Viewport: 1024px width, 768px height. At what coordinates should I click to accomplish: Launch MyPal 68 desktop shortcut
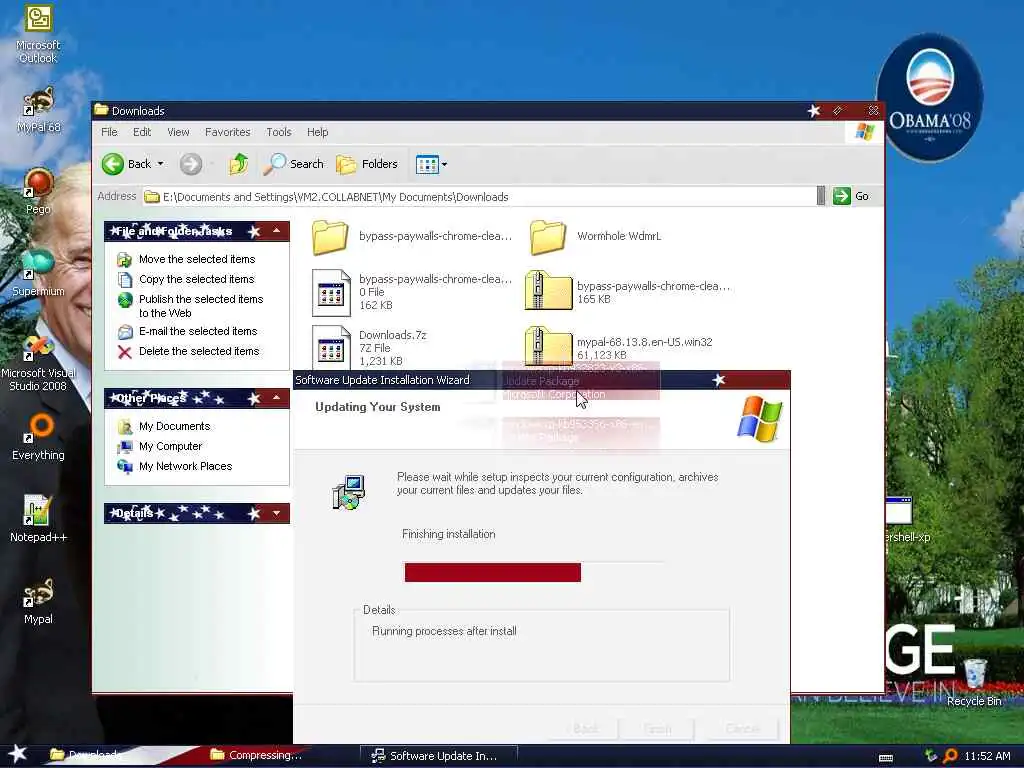38,110
